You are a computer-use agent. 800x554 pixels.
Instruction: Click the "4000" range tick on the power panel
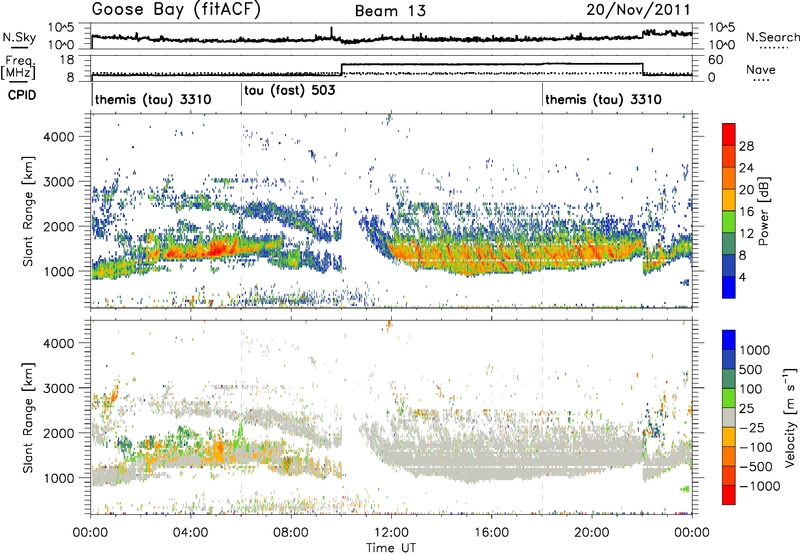click(59, 137)
